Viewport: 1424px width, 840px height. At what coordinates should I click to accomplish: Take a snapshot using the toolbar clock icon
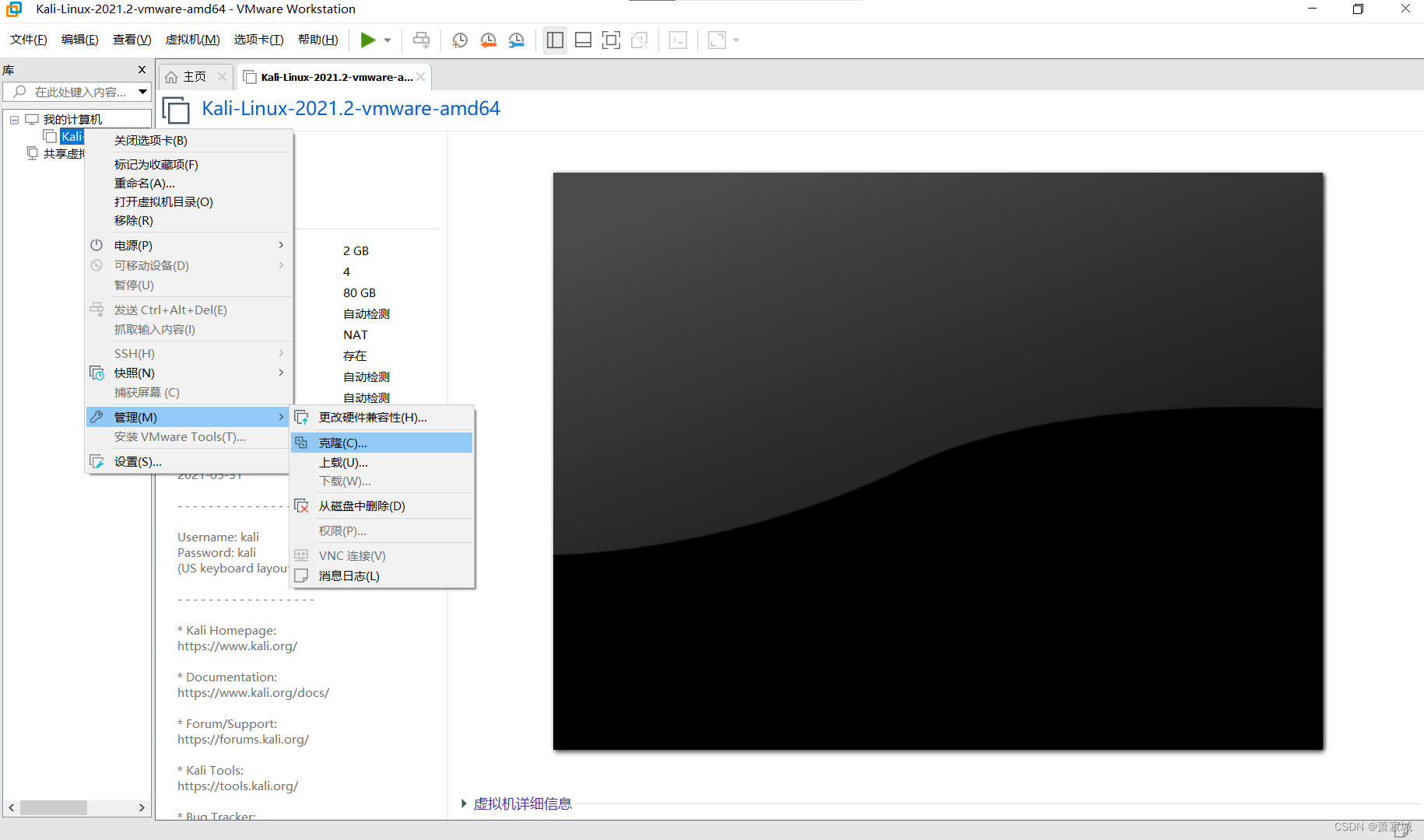click(x=460, y=40)
